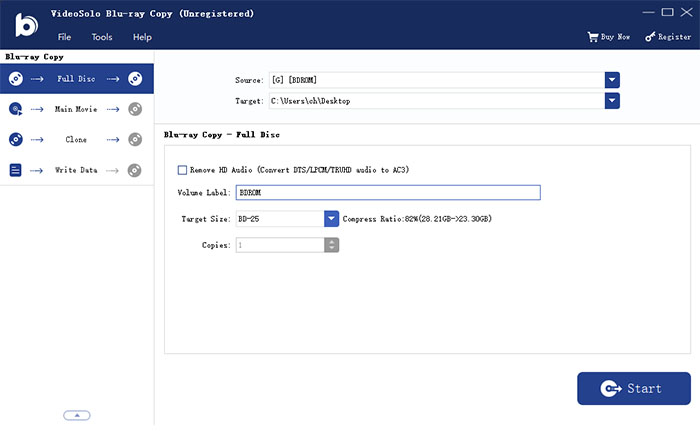The image size is (700, 432).
Task: Click the Source field [G] [BDROM]
Action: tap(437, 80)
